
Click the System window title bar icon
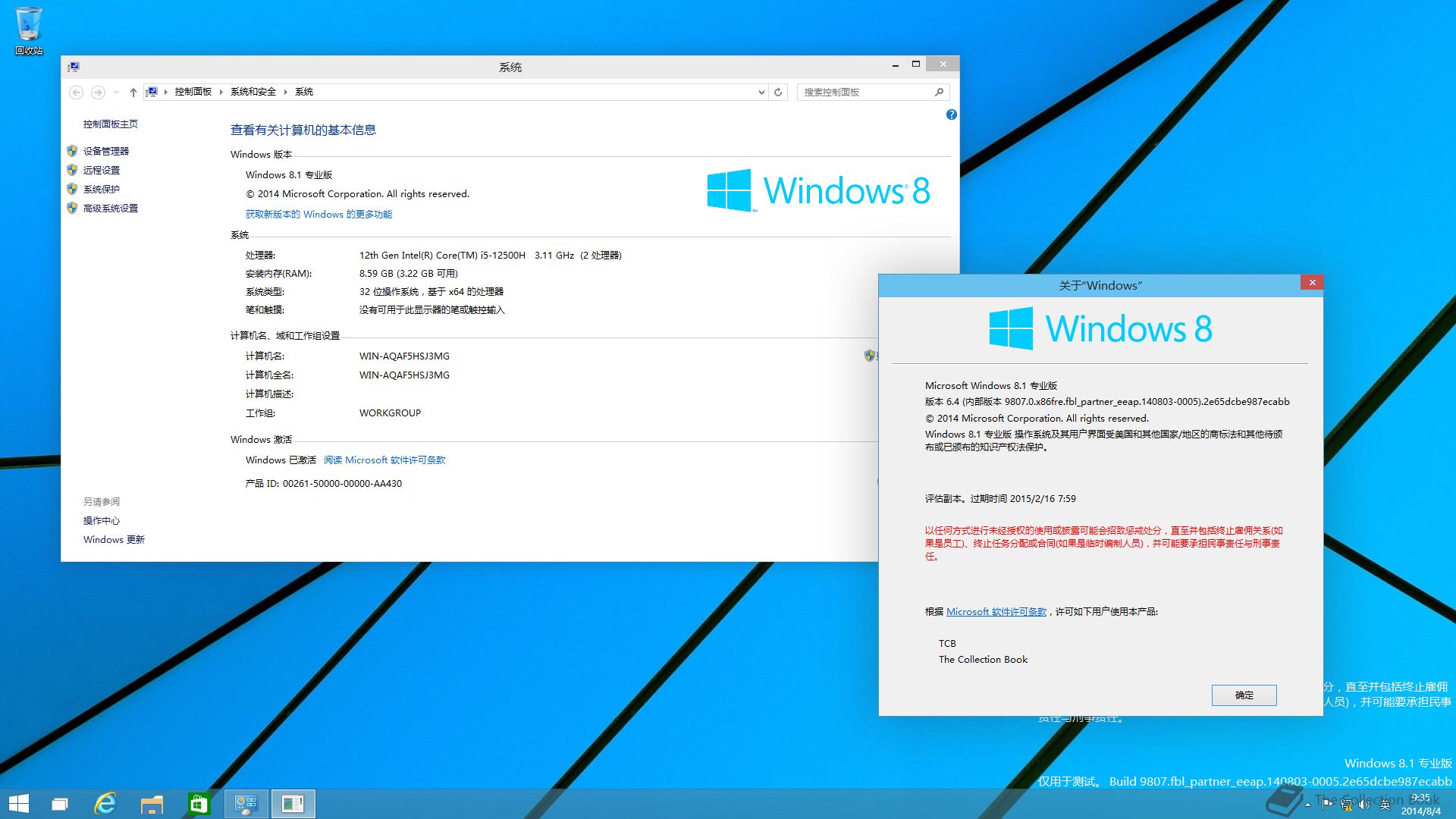tap(74, 67)
